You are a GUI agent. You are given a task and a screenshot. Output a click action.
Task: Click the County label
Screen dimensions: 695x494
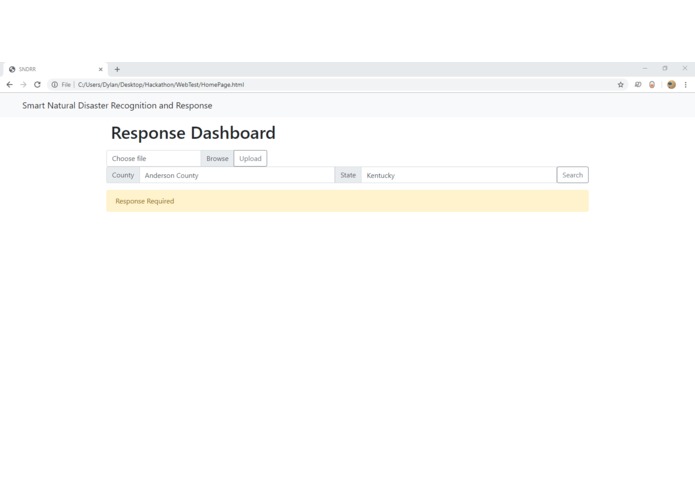(x=123, y=175)
